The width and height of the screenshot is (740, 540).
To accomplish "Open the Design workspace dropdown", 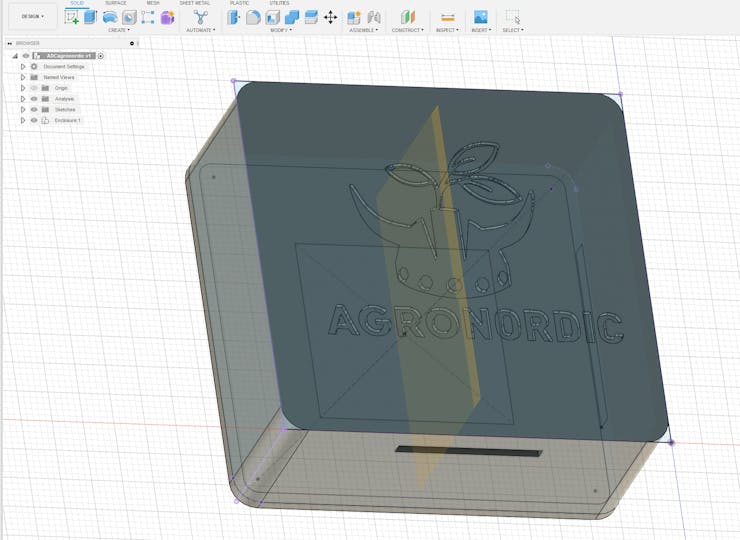I will click(x=32, y=16).
